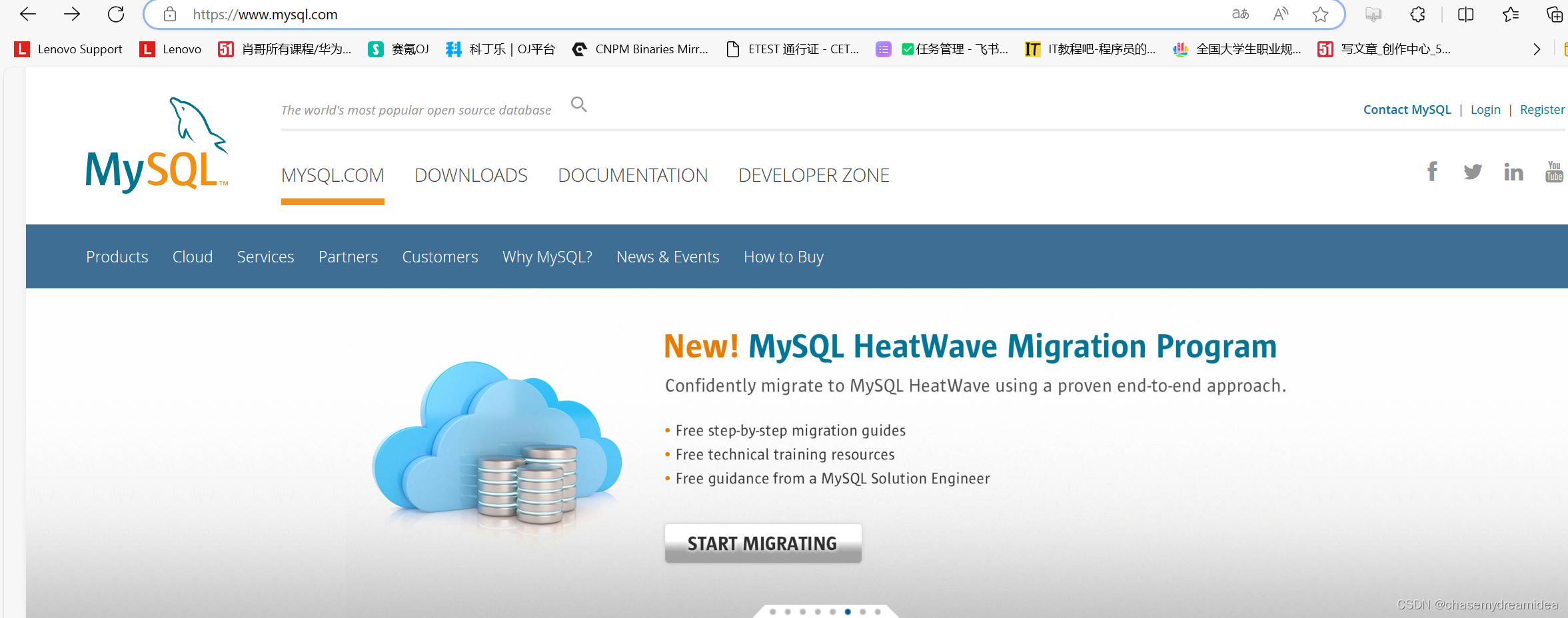Click the START MIGRATING button
Screen dimensions: 1568x618
tap(763, 543)
